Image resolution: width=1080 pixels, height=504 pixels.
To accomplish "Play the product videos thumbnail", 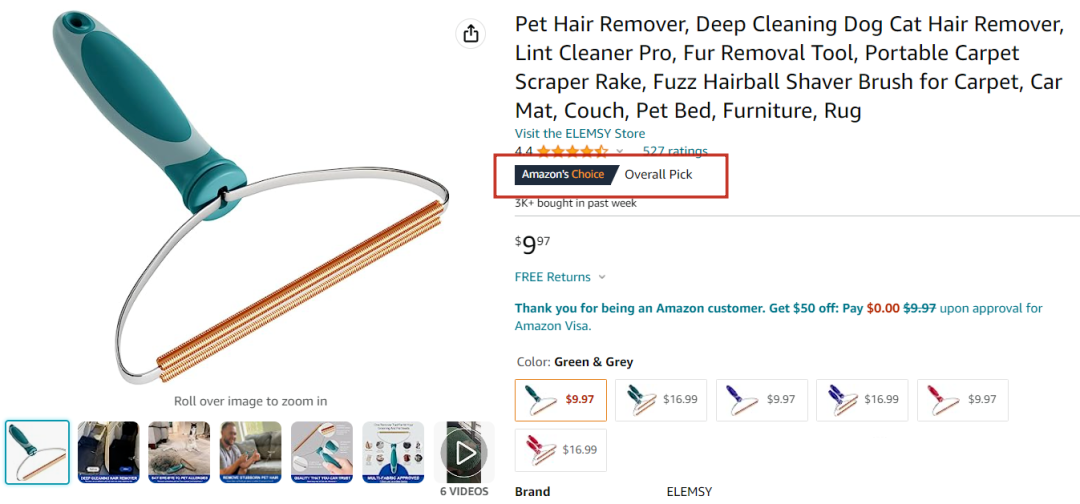I will [464, 453].
